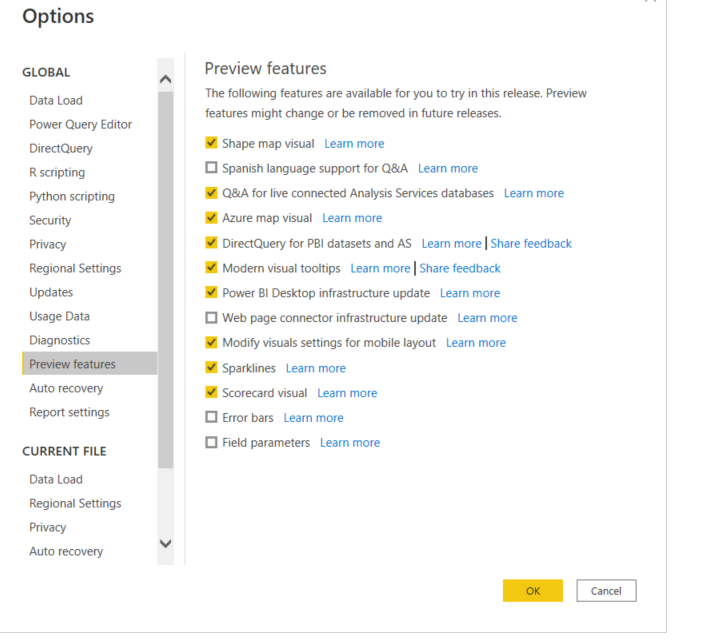Open Share feedback for Modern visual tooltips
Viewport: 719px width, 640px height.
coord(460,268)
